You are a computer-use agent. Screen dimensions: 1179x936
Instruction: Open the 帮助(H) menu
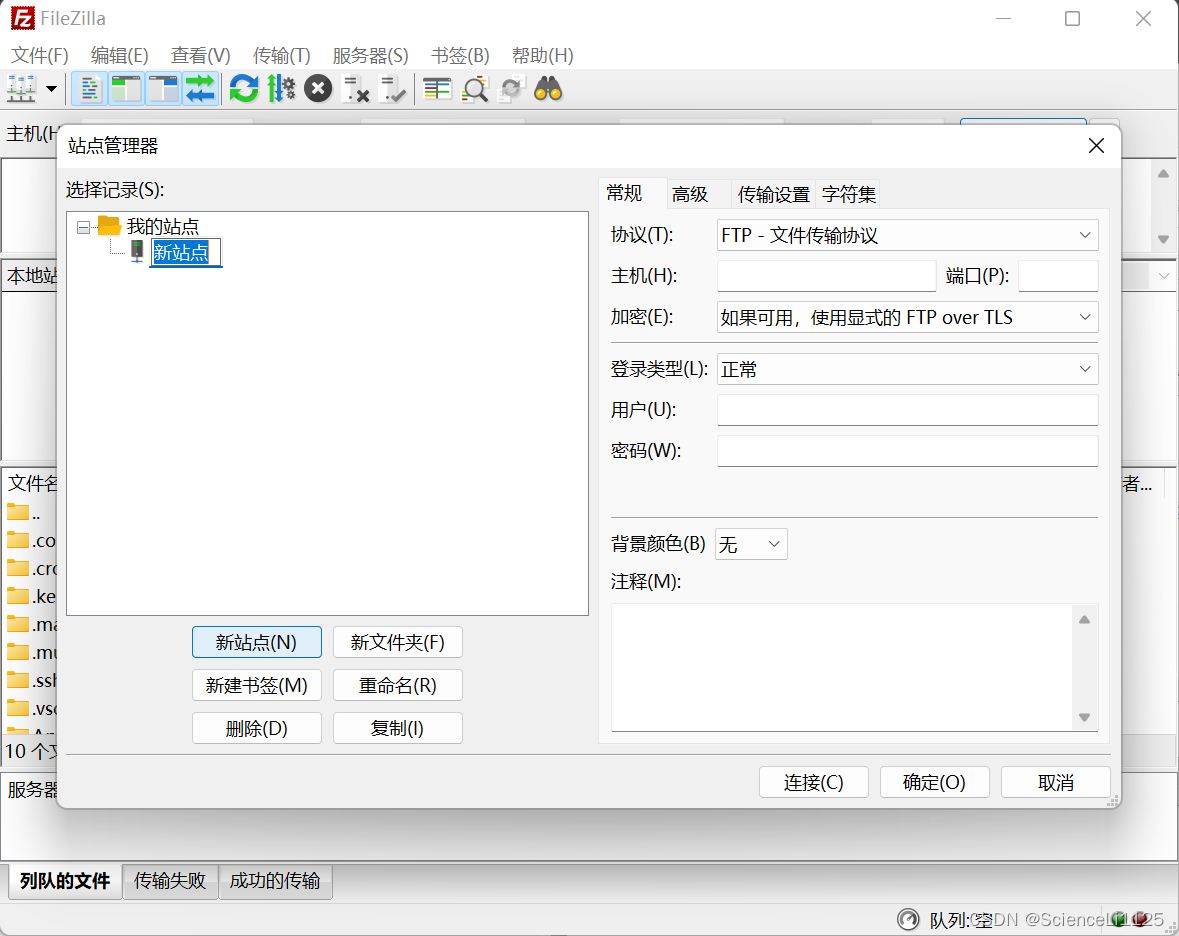click(x=542, y=56)
